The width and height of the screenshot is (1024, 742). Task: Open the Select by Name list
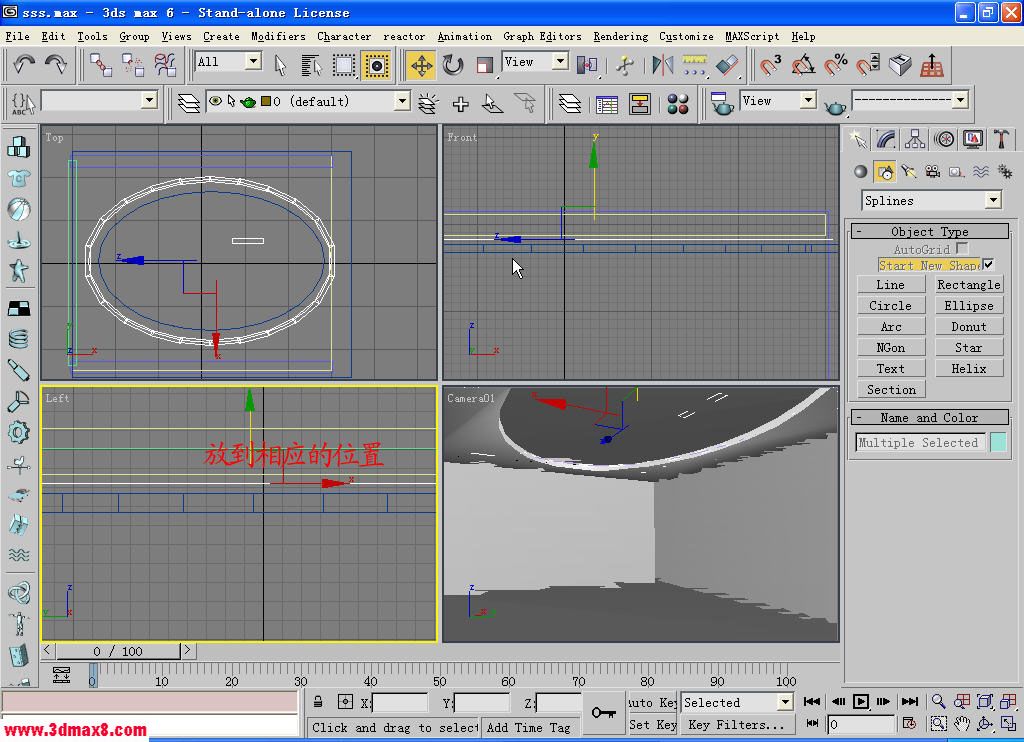click(312, 65)
